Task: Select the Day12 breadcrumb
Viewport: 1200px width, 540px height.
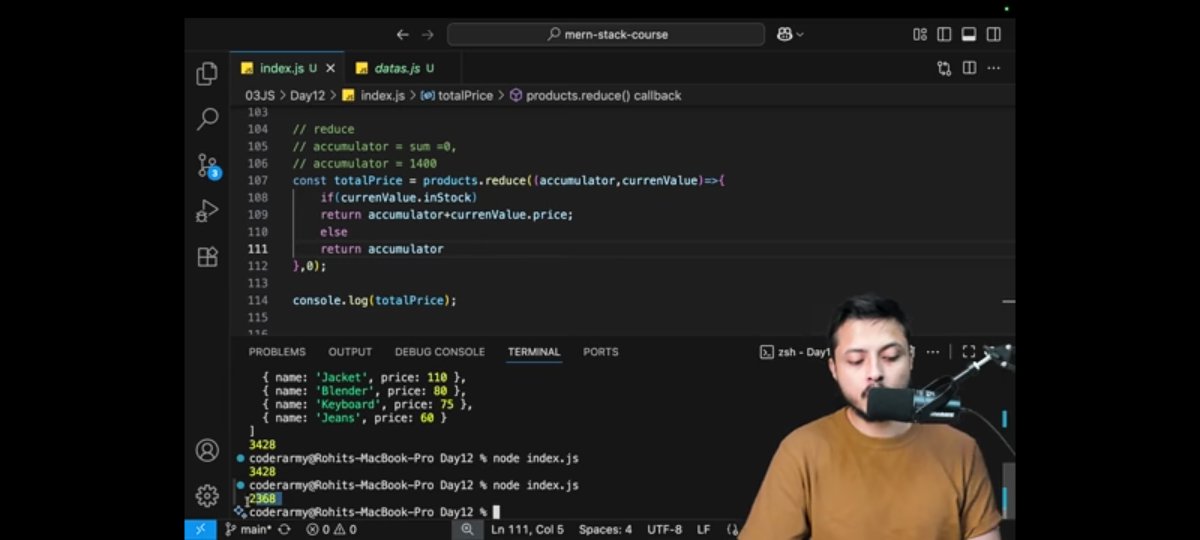Action: click(x=308, y=95)
